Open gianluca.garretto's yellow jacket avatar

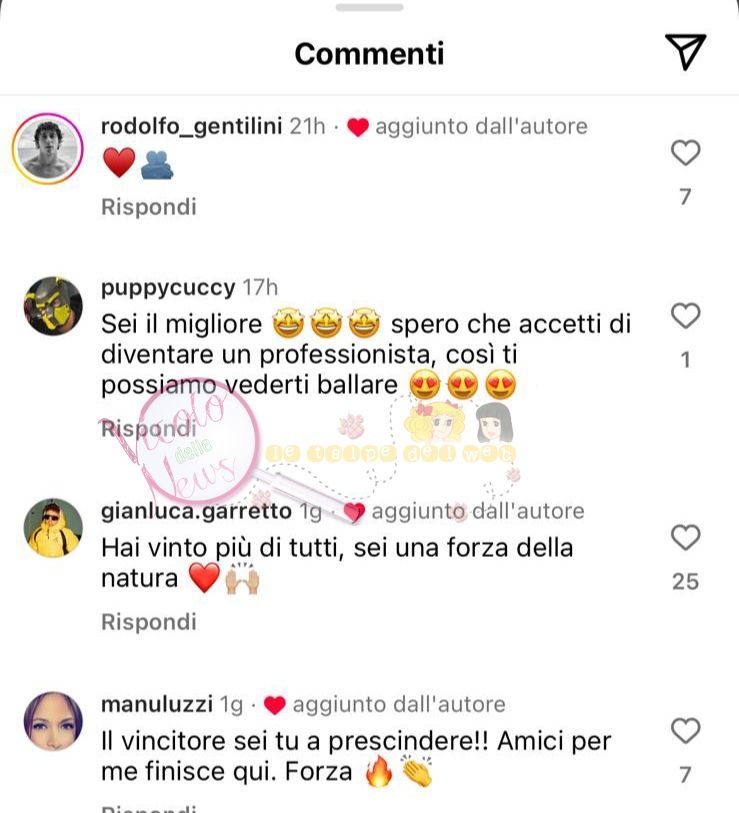click(53, 528)
